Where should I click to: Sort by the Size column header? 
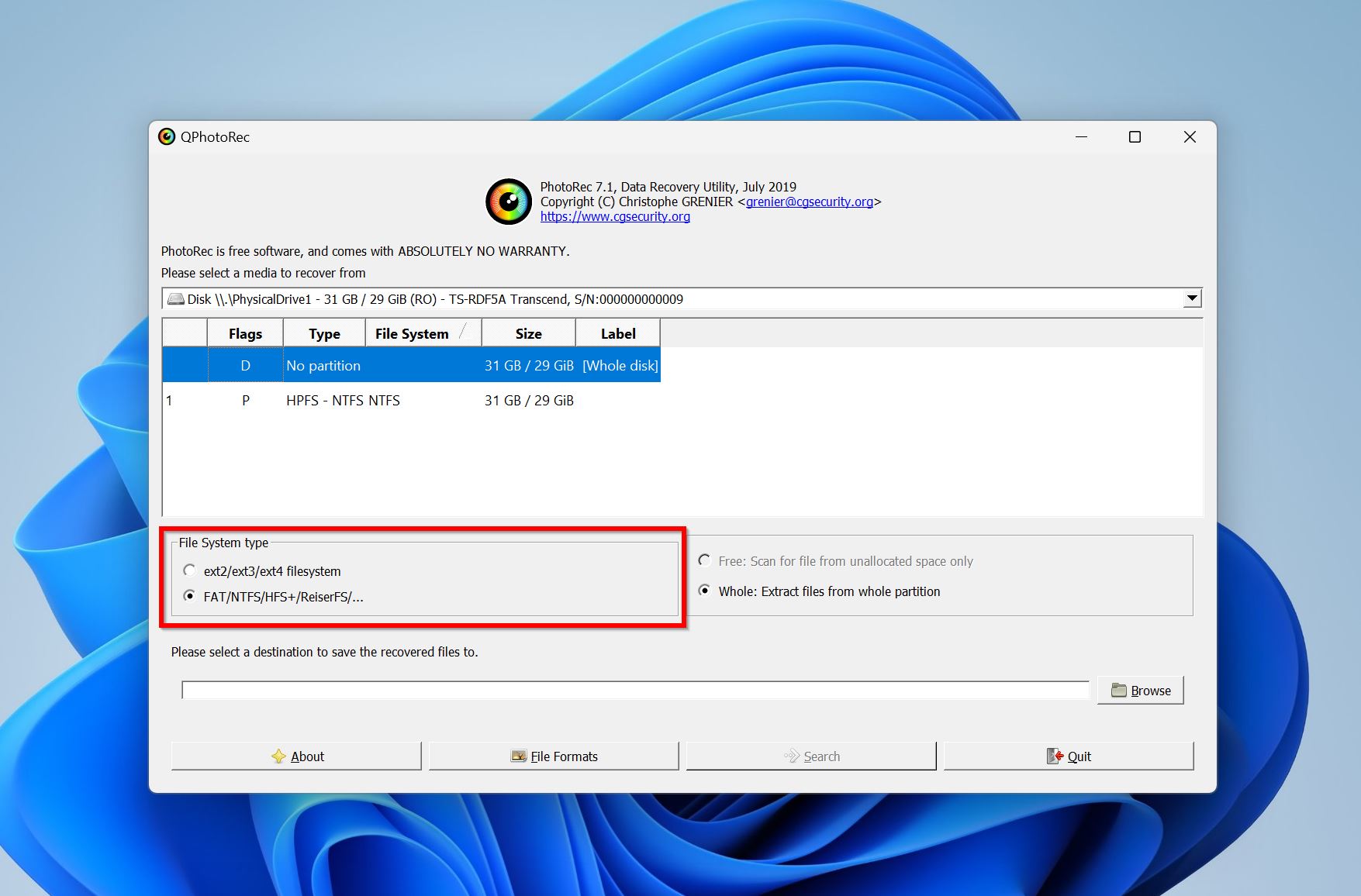529,333
